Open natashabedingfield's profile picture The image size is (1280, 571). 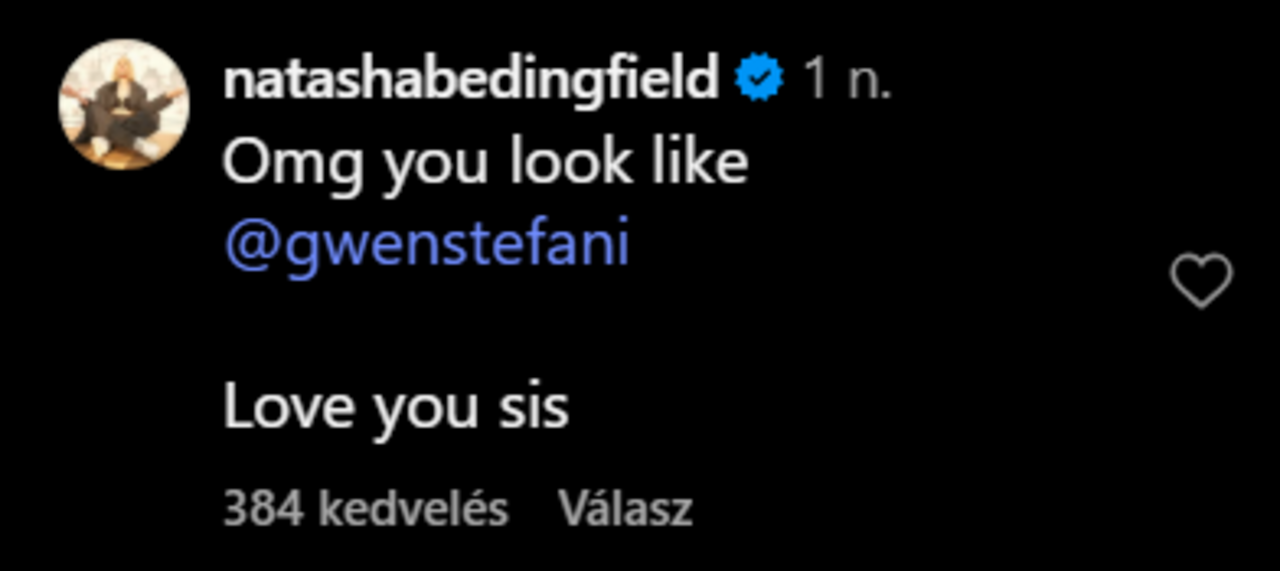[124, 105]
